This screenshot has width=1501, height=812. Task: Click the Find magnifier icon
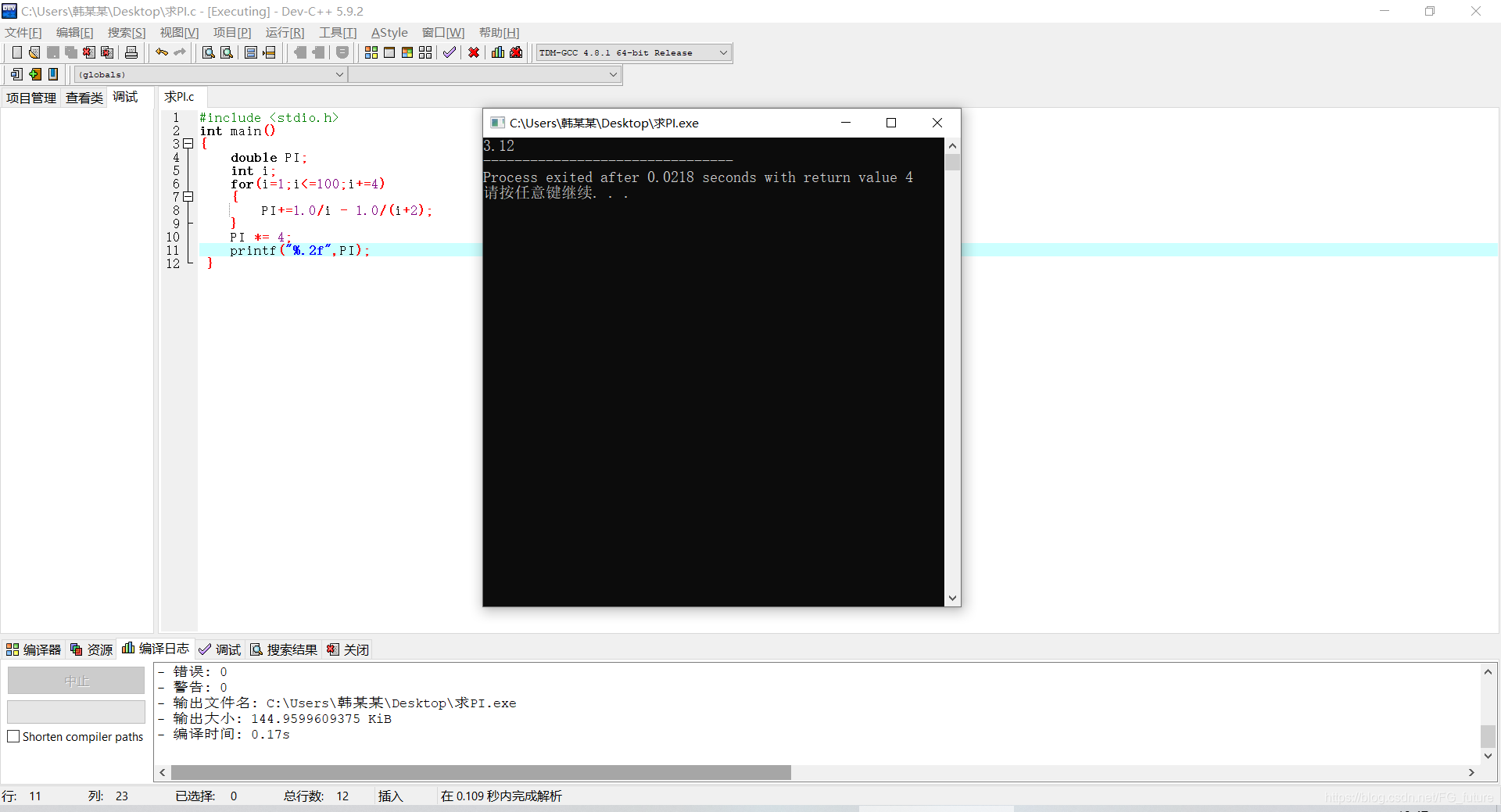click(209, 52)
